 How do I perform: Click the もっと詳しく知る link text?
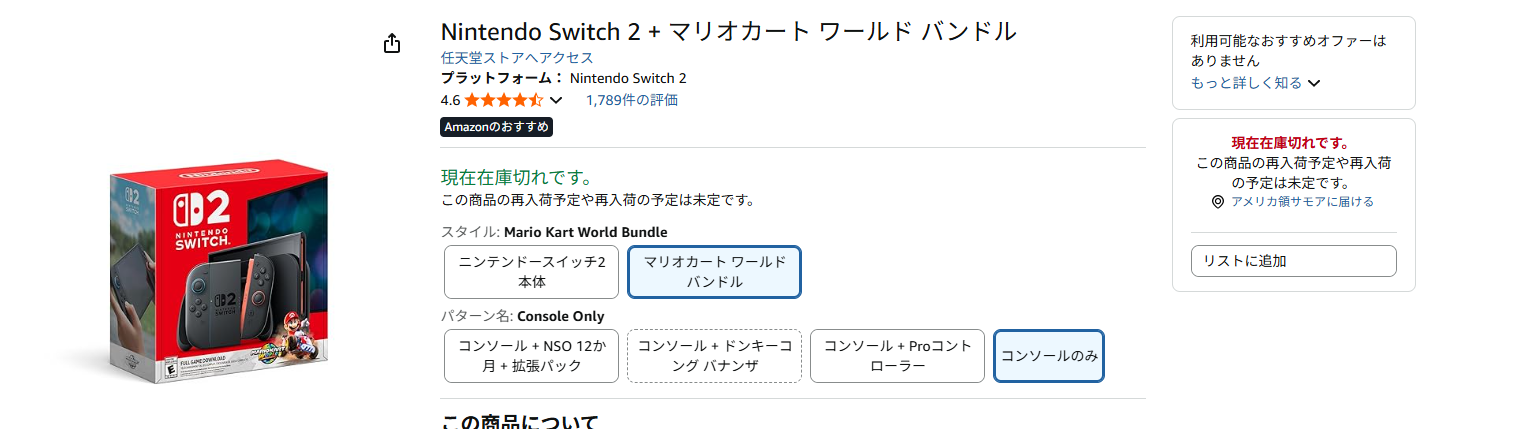click(x=1246, y=83)
